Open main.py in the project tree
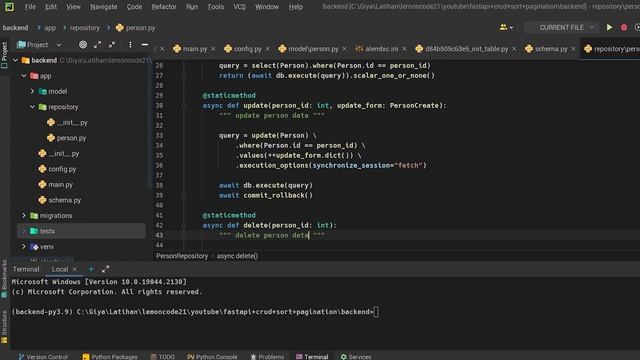The image size is (640, 360). (x=56, y=184)
